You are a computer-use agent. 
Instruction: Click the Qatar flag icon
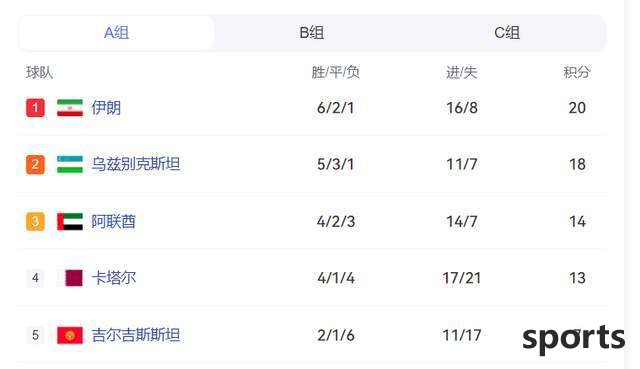74,278
